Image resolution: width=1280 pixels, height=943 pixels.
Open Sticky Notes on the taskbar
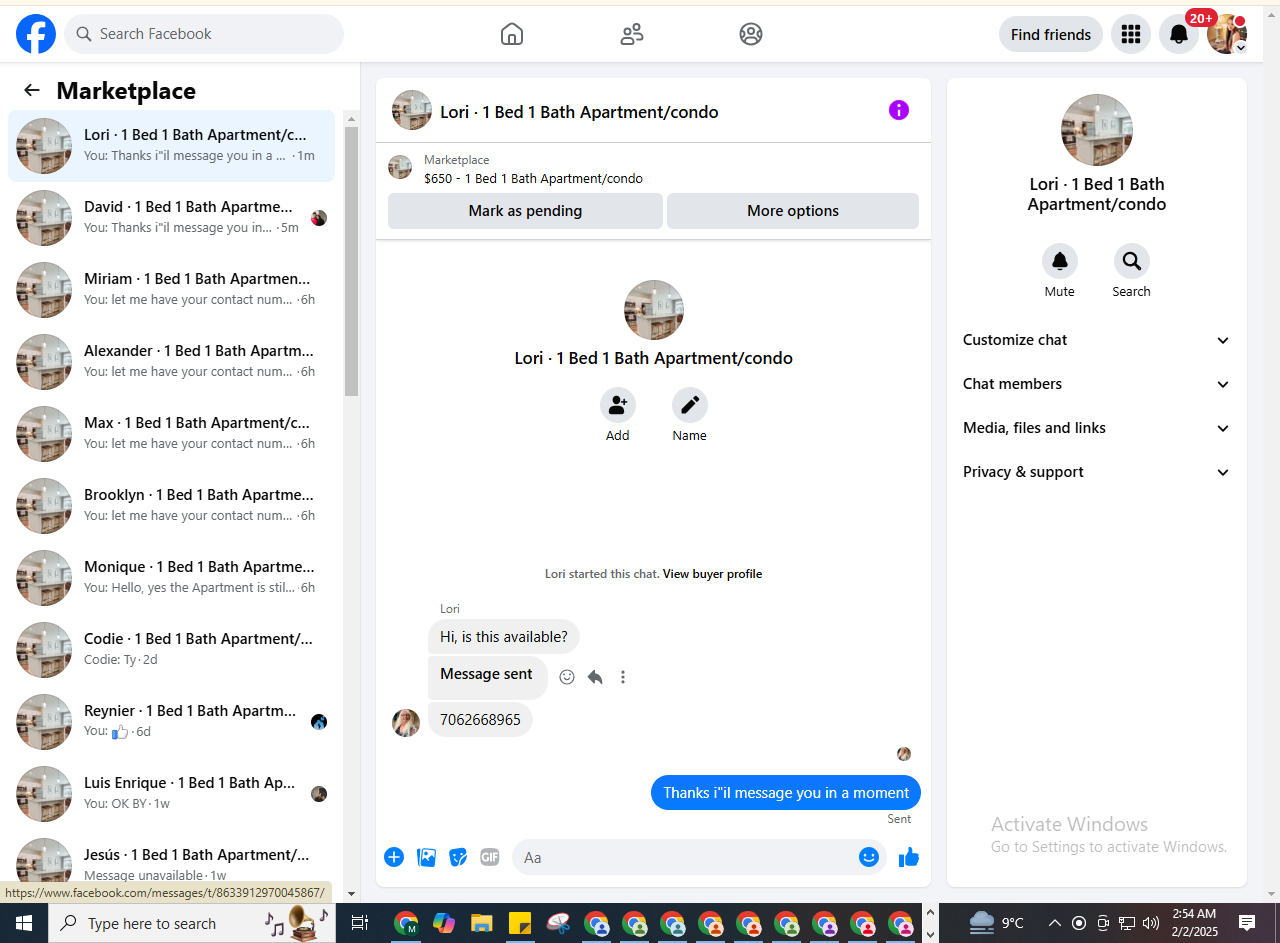[520, 923]
